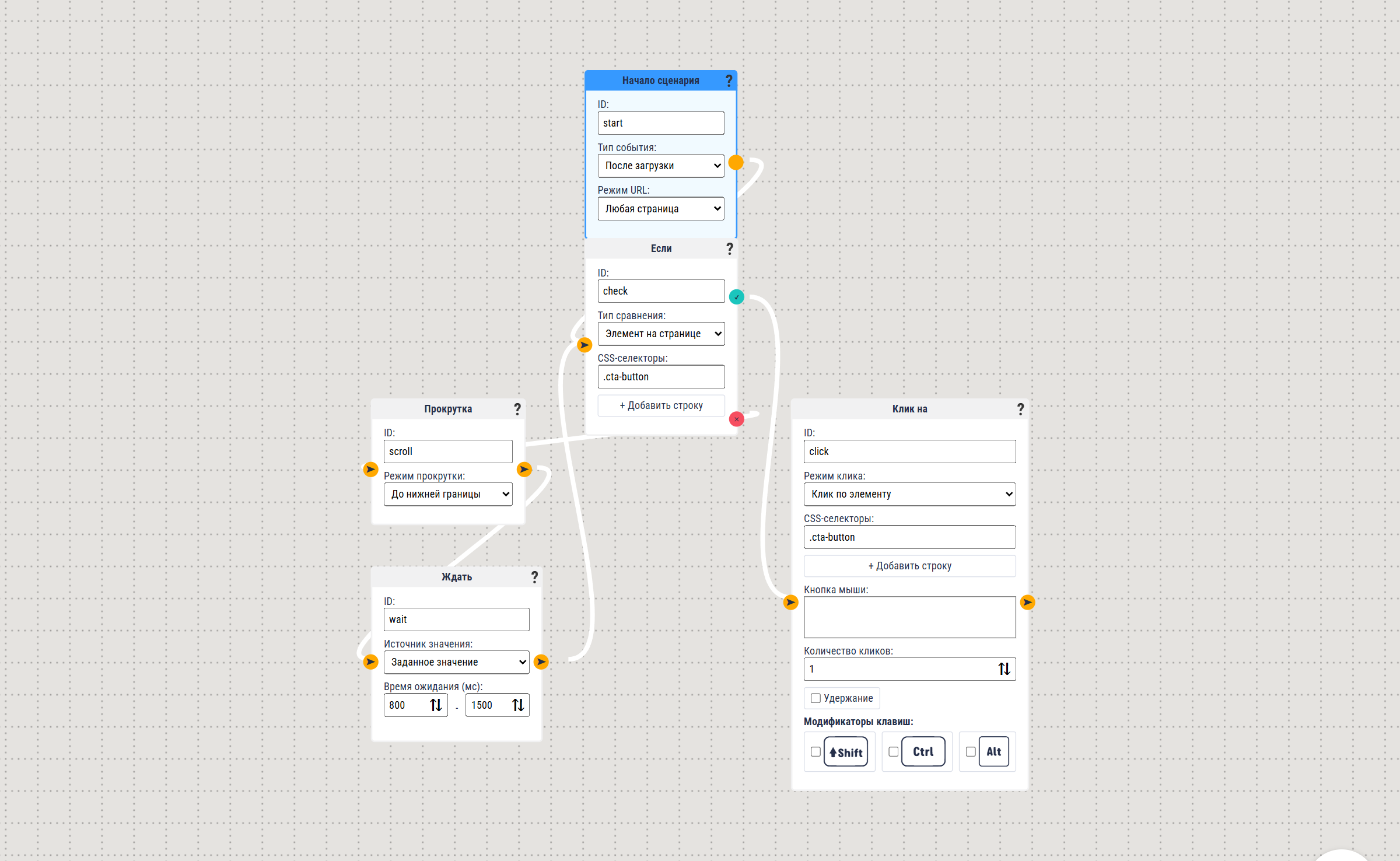Click the input arrow port of Клик на node
1400x861 pixels.
(790, 602)
